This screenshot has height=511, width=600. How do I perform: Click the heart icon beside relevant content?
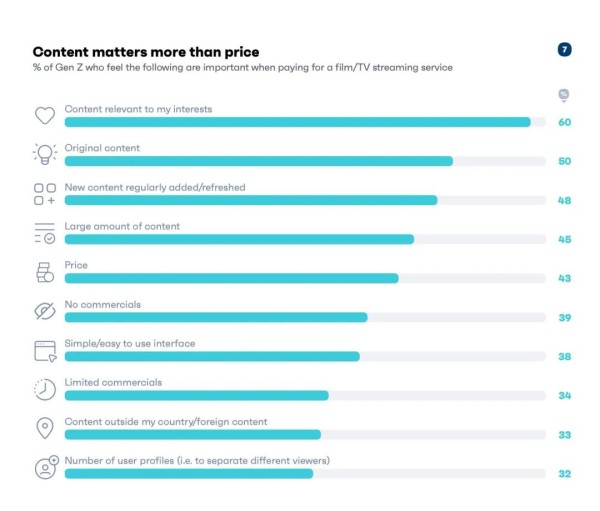44,115
